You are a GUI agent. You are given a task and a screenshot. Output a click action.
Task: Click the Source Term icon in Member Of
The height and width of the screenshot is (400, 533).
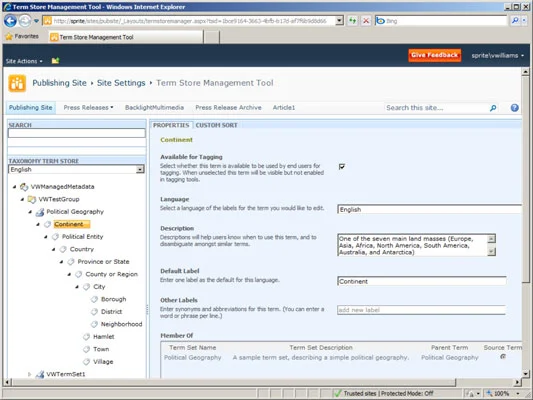tap(503, 356)
